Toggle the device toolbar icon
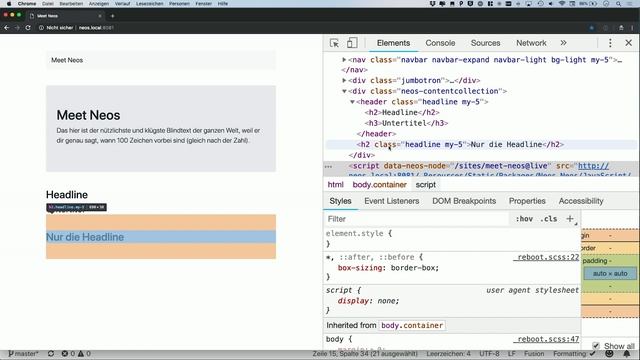 pyautogui.click(x=352, y=43)
